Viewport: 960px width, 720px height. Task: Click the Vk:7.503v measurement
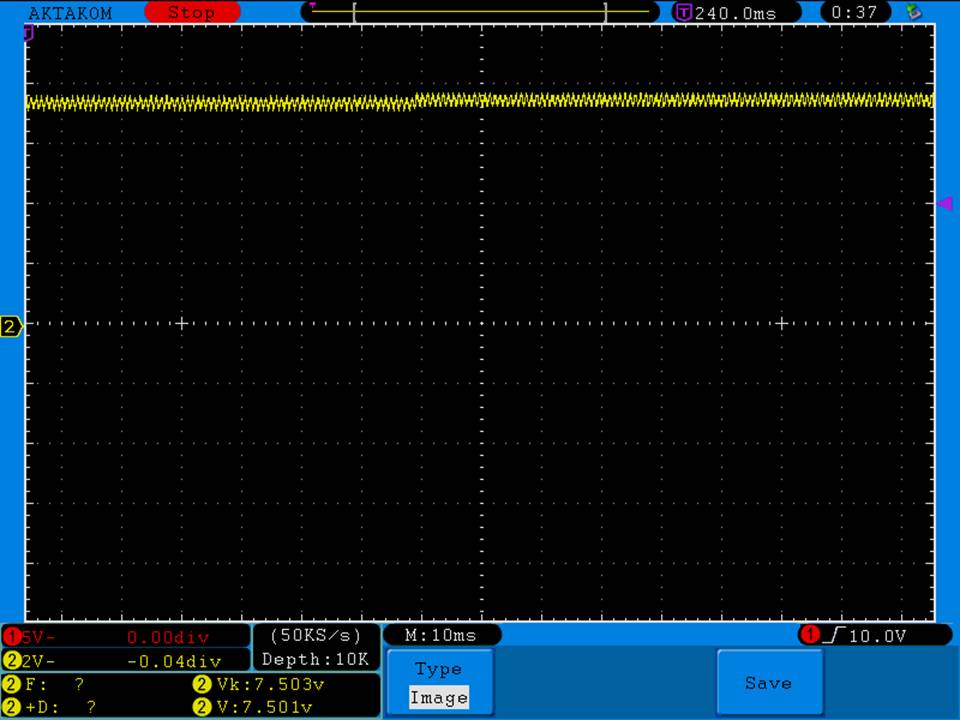[259, 684]
